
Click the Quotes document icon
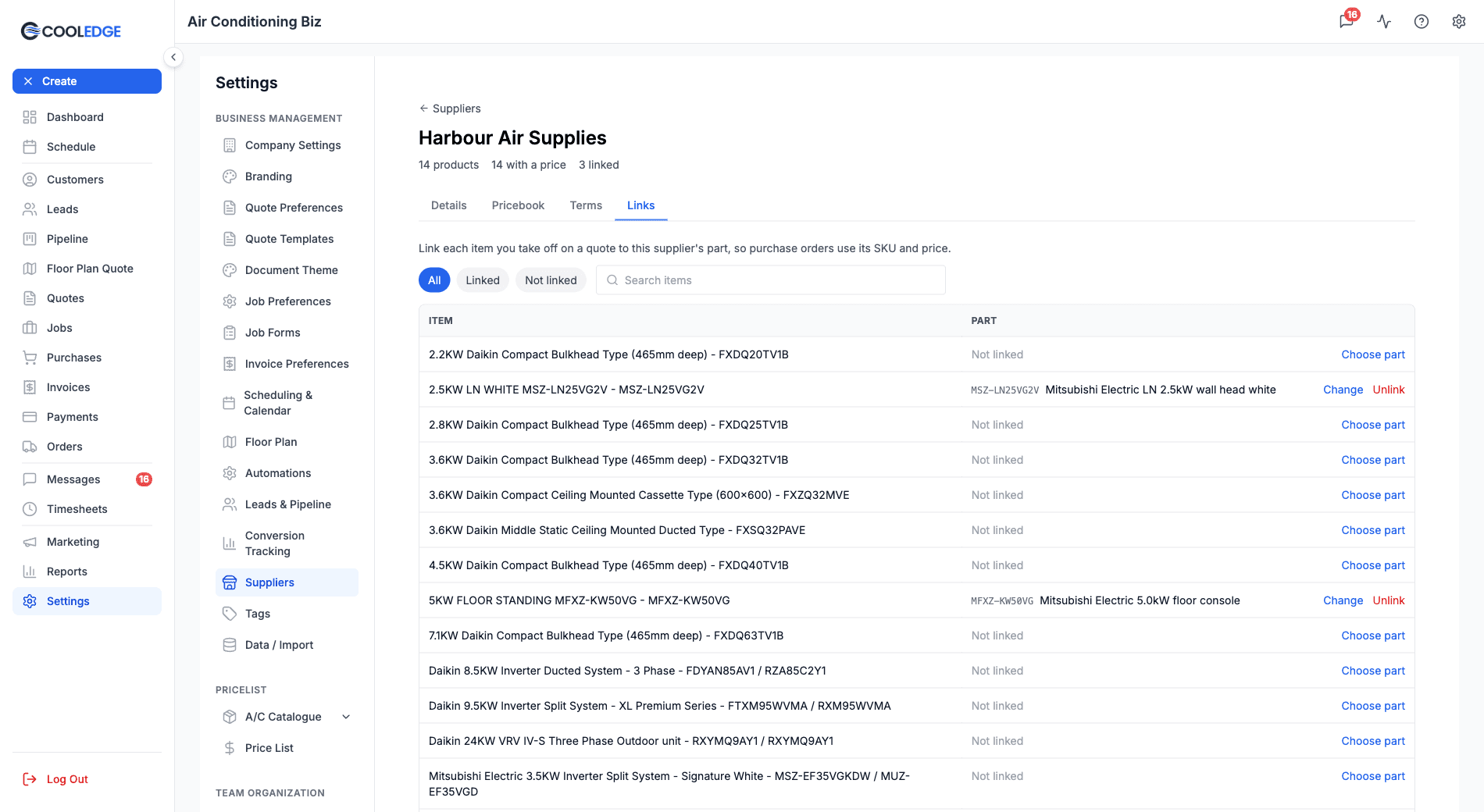tap(30, 298)
